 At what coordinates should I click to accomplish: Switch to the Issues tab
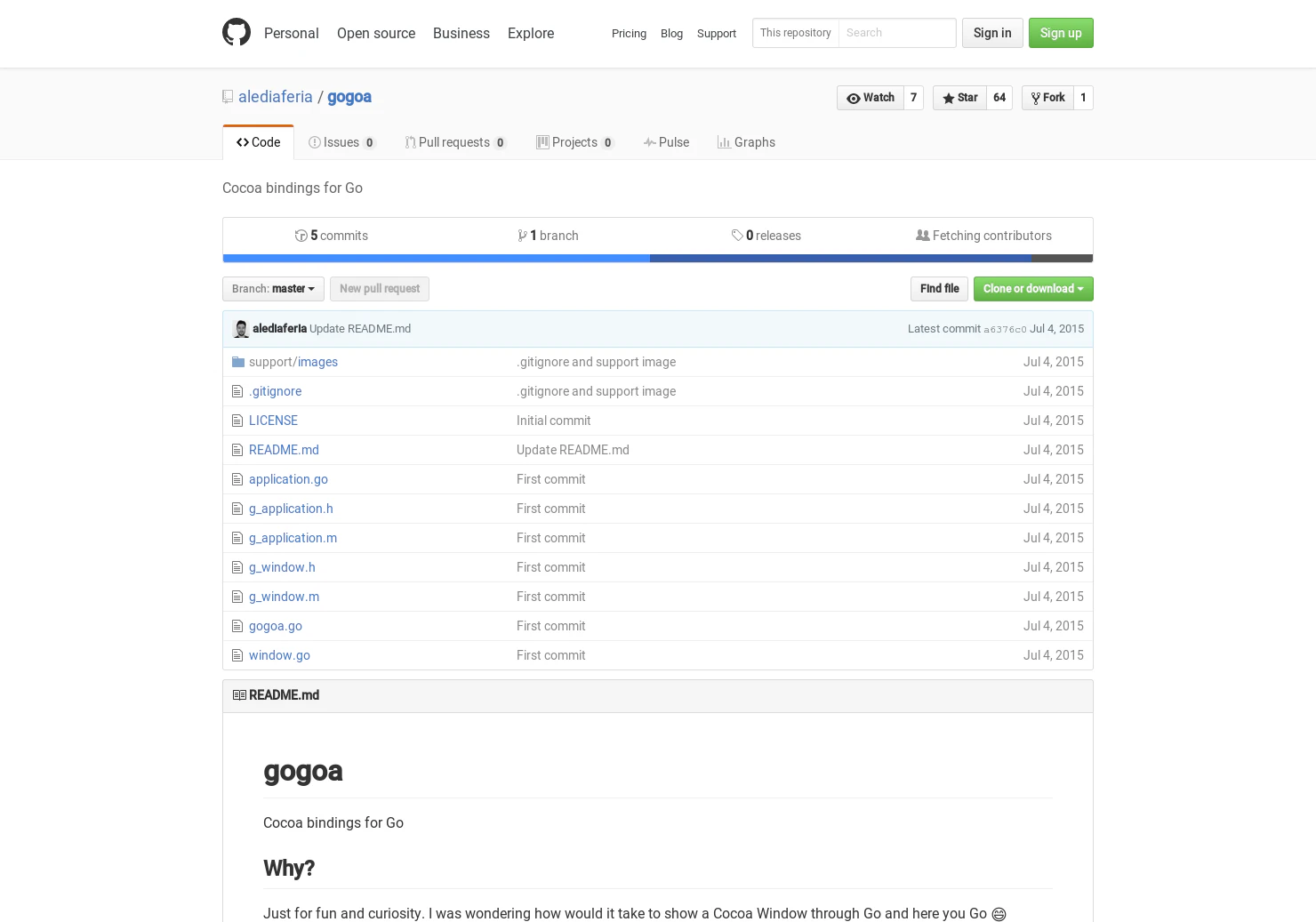click(x=342, y=142)
